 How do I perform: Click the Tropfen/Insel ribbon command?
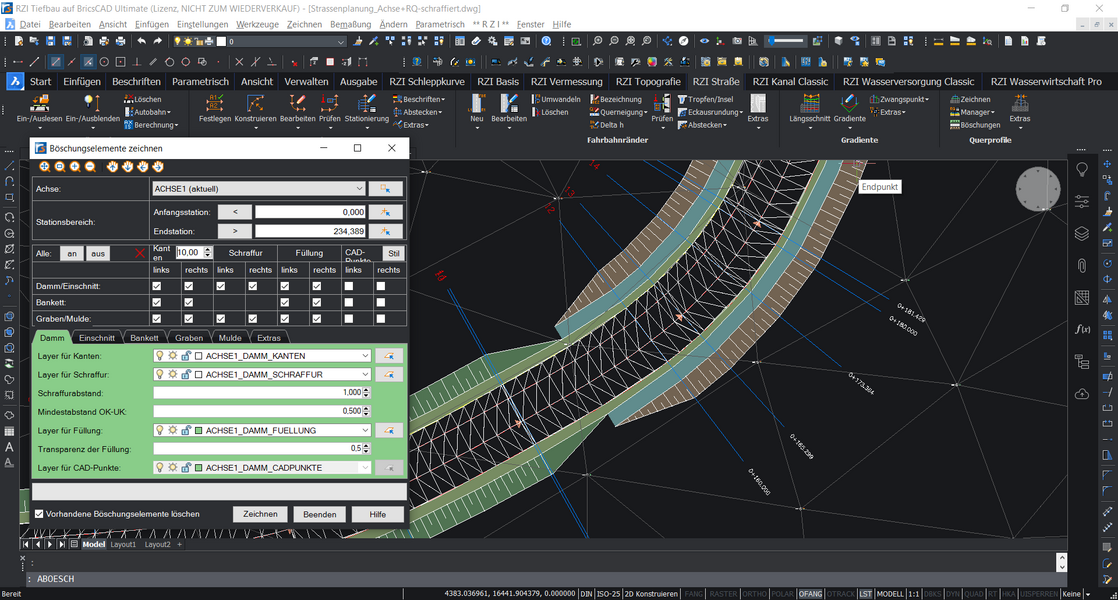(705, 99)
